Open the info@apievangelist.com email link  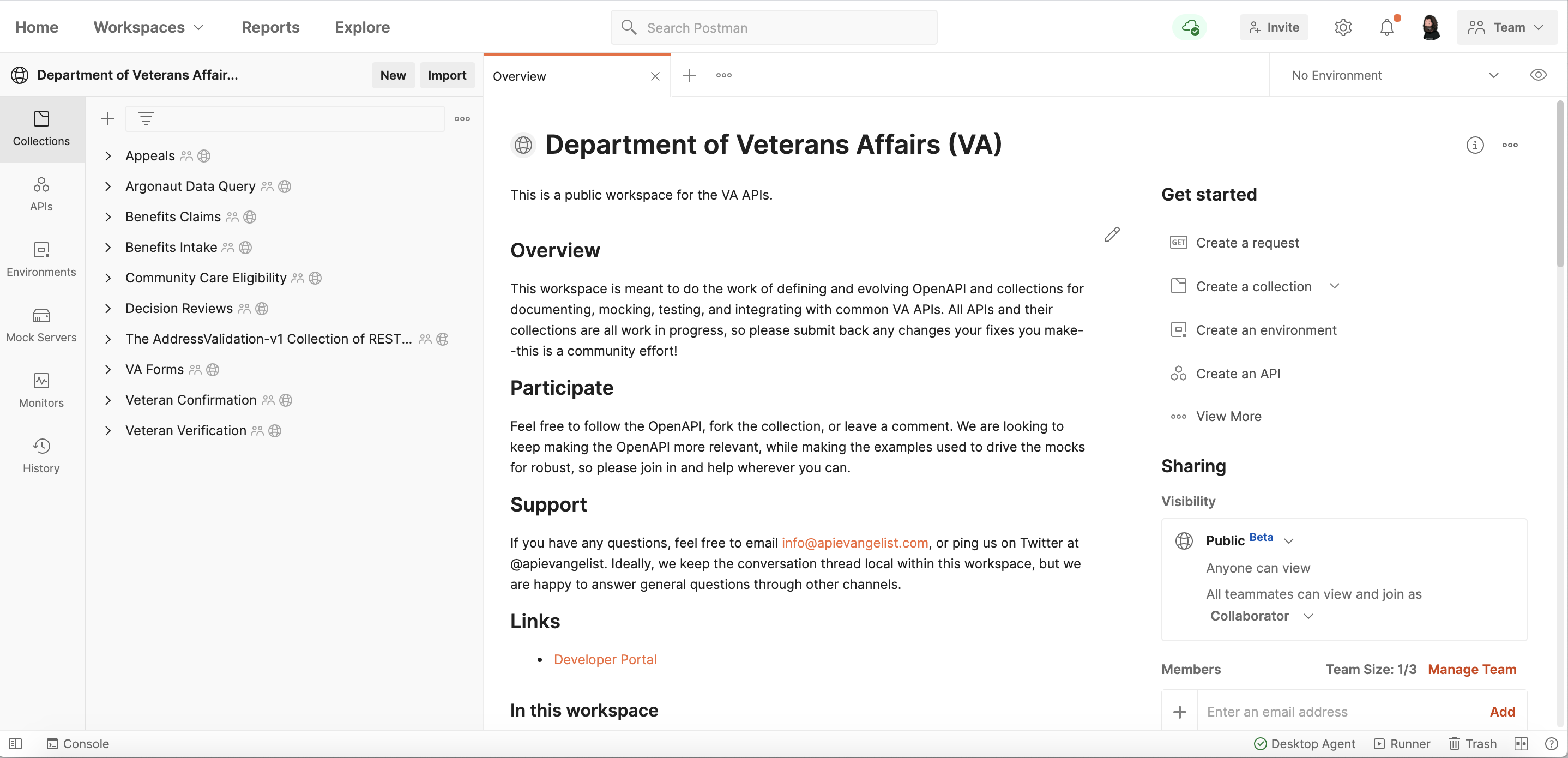tap(855, 543)
